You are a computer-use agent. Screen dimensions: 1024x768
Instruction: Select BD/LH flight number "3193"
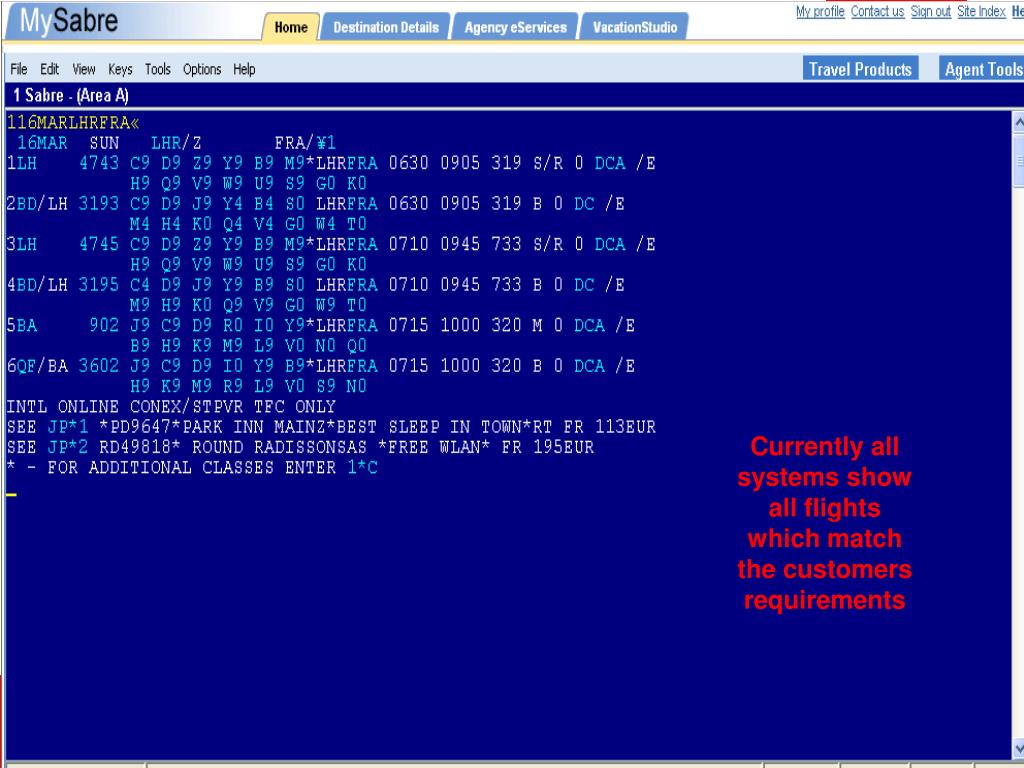click(x=99, y=204)
